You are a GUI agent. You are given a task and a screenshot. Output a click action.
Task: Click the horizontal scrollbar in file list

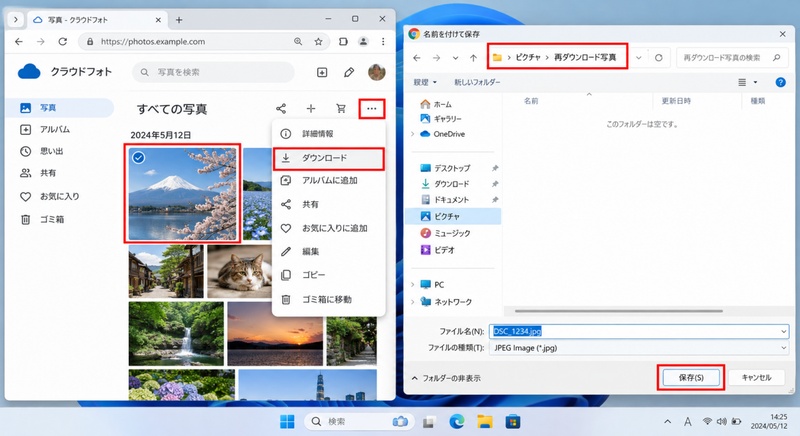[618, 311]
